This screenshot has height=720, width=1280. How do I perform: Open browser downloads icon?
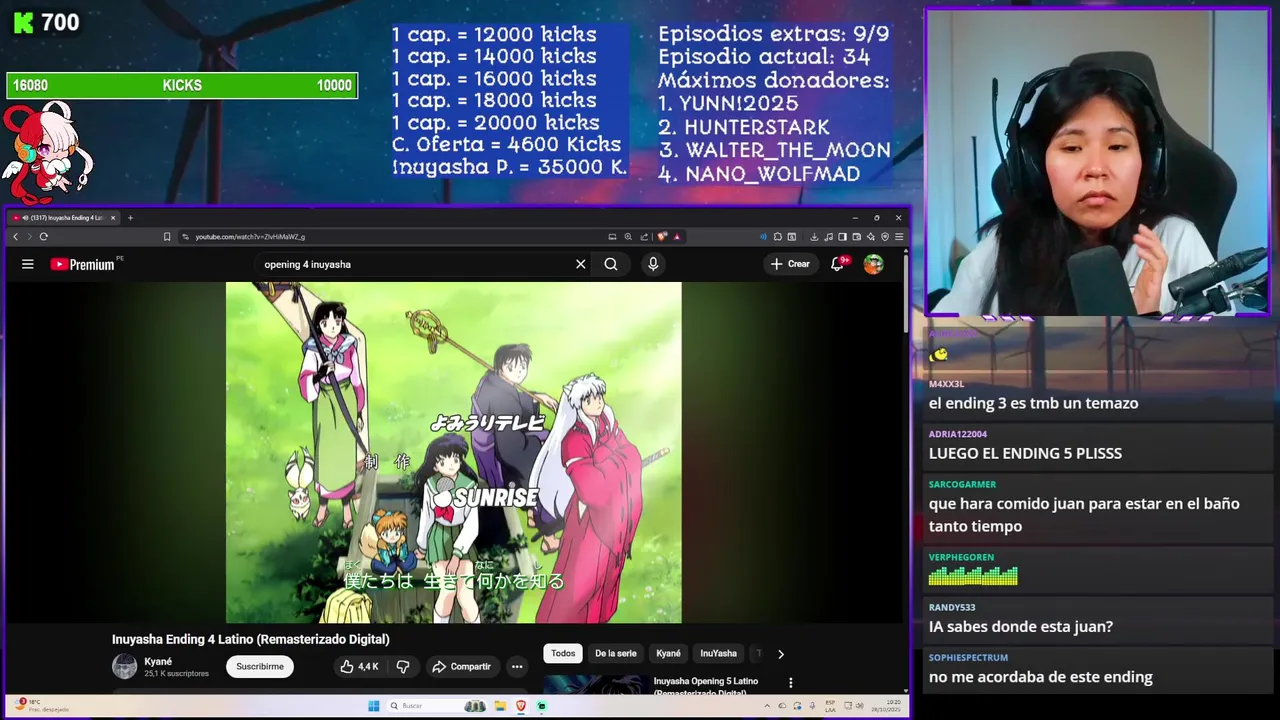click(814, 237)
